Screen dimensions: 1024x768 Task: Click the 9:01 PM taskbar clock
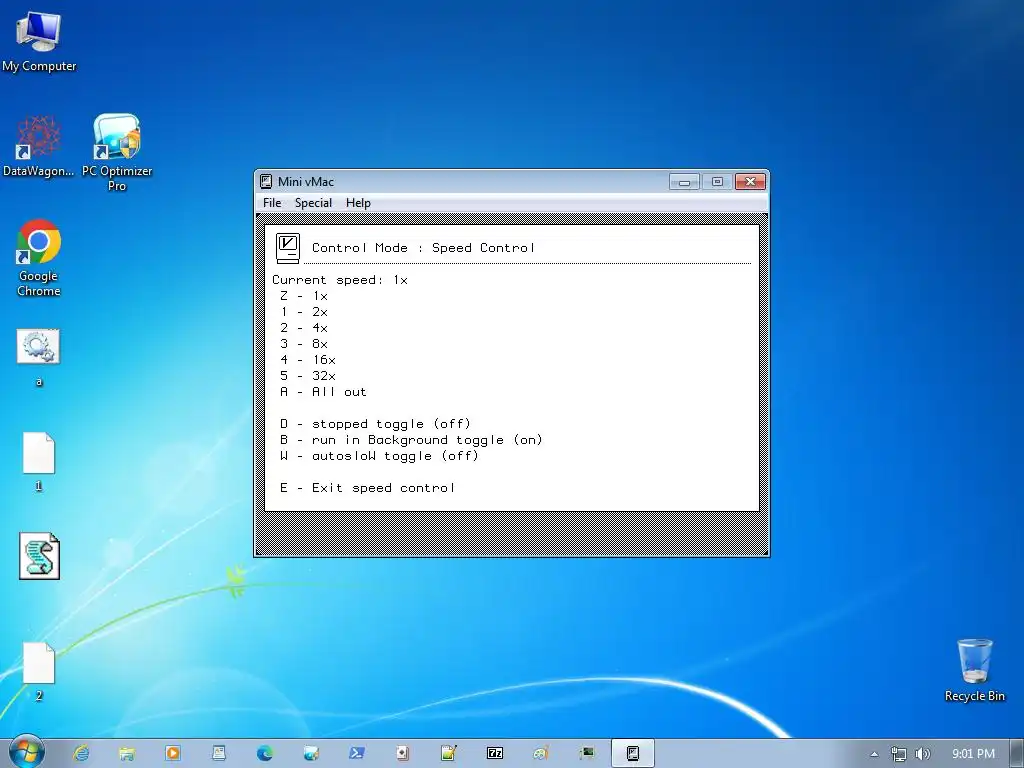click(973, 754)
